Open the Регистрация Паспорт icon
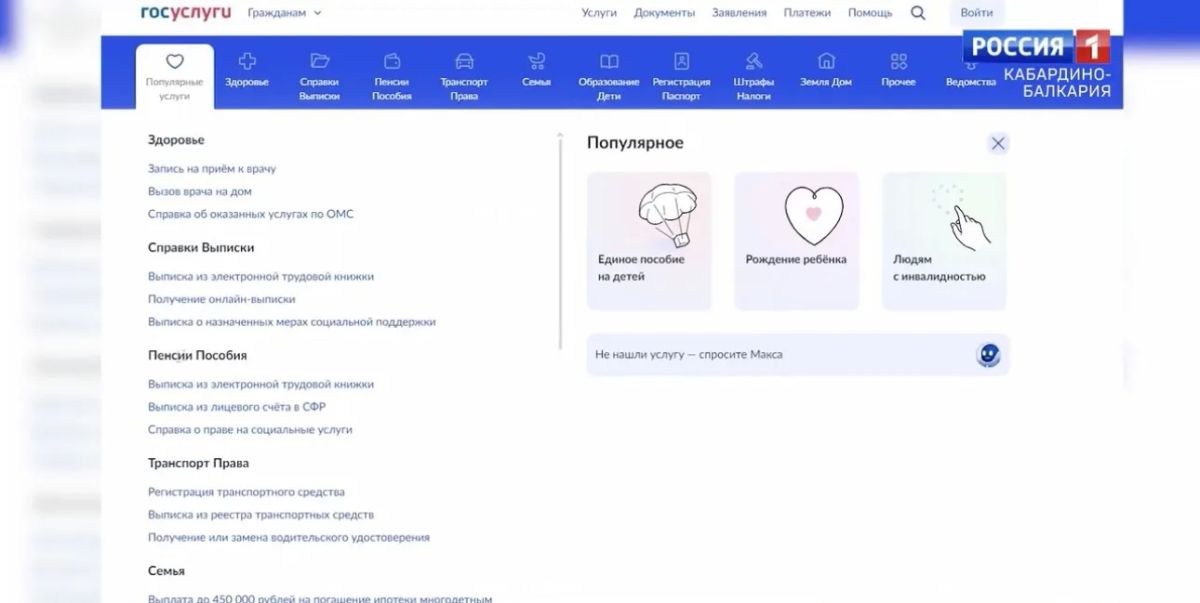Image resolution: width=1200 pixels, height=603 pixels. click(681, 61)
